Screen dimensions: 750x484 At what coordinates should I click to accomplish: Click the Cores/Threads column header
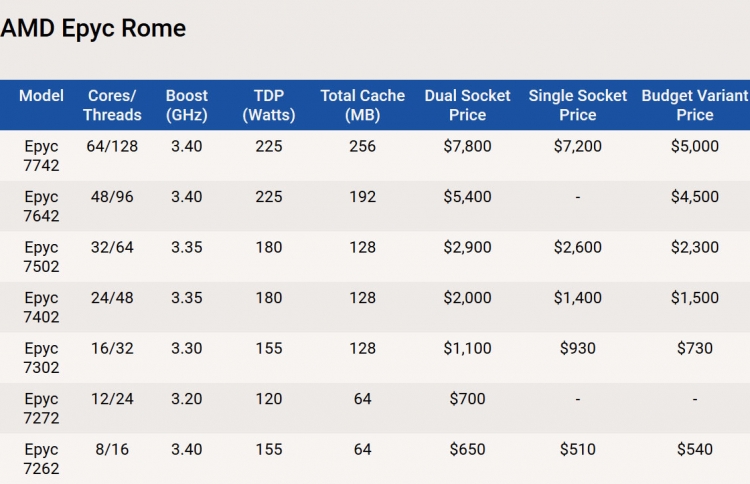[112, 105]
